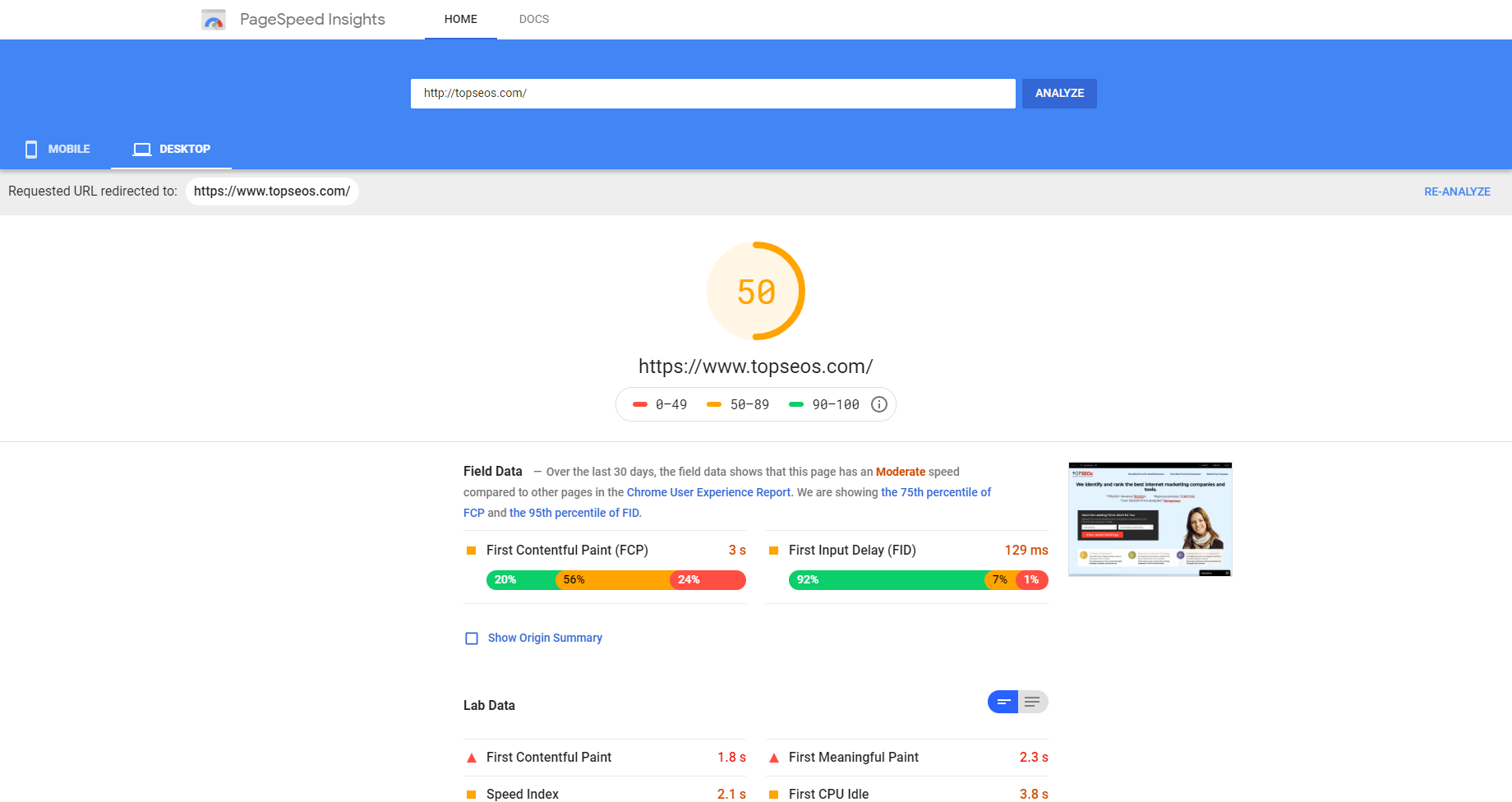
Task: Expand the First Input Delay field metric
Action: 852,550
